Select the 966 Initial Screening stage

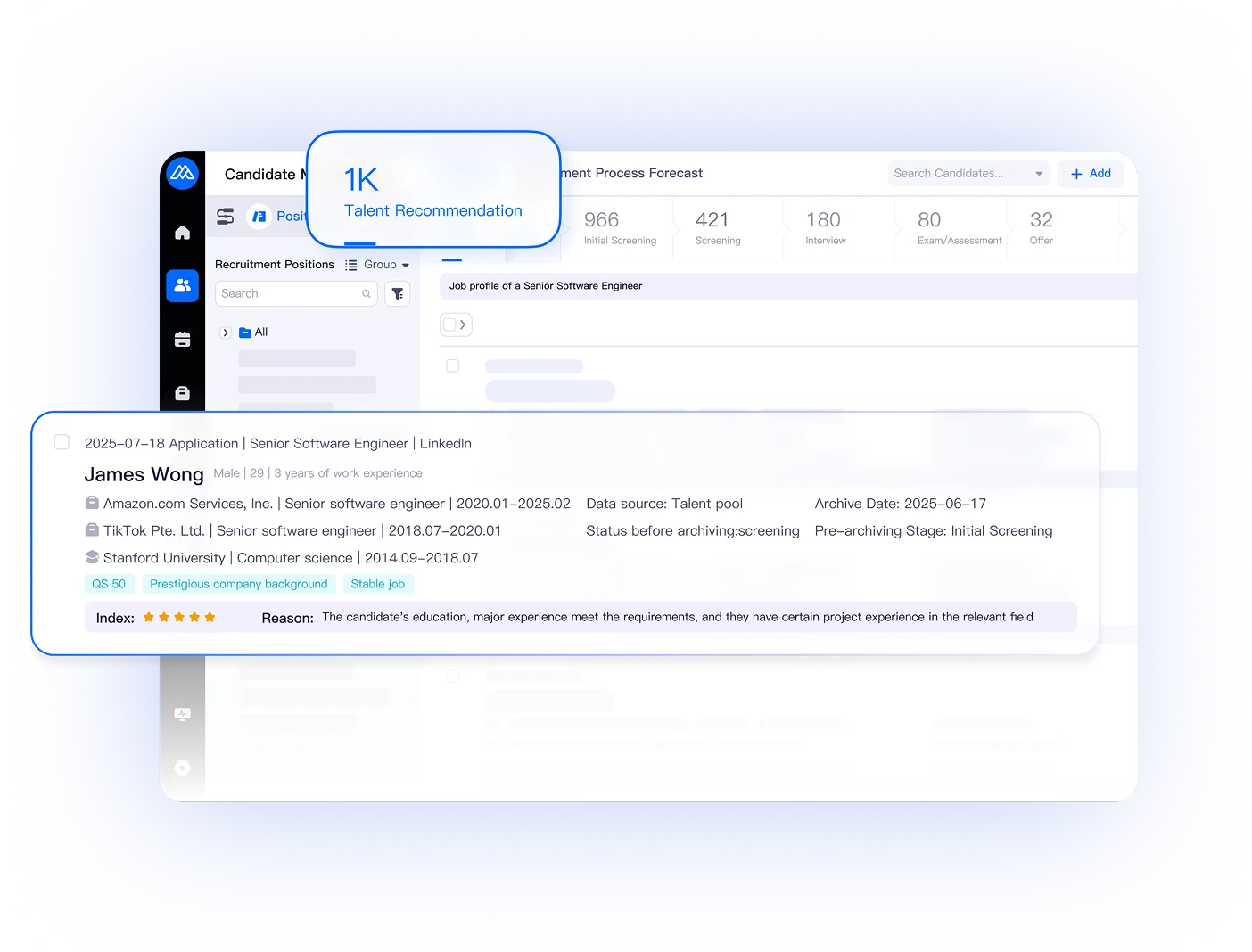[x=619, y=228]
